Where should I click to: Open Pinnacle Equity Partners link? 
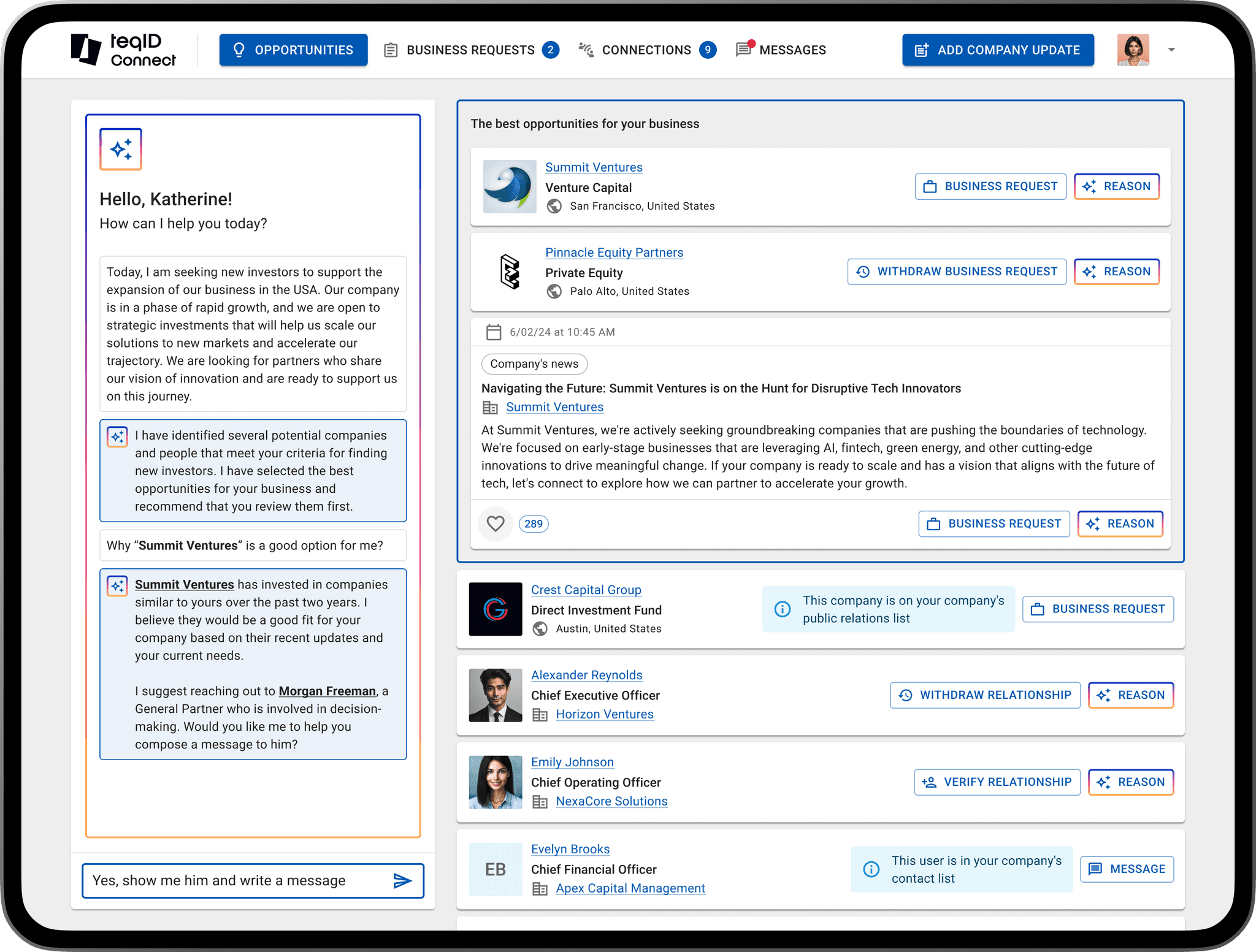click(x=614, y=253)
